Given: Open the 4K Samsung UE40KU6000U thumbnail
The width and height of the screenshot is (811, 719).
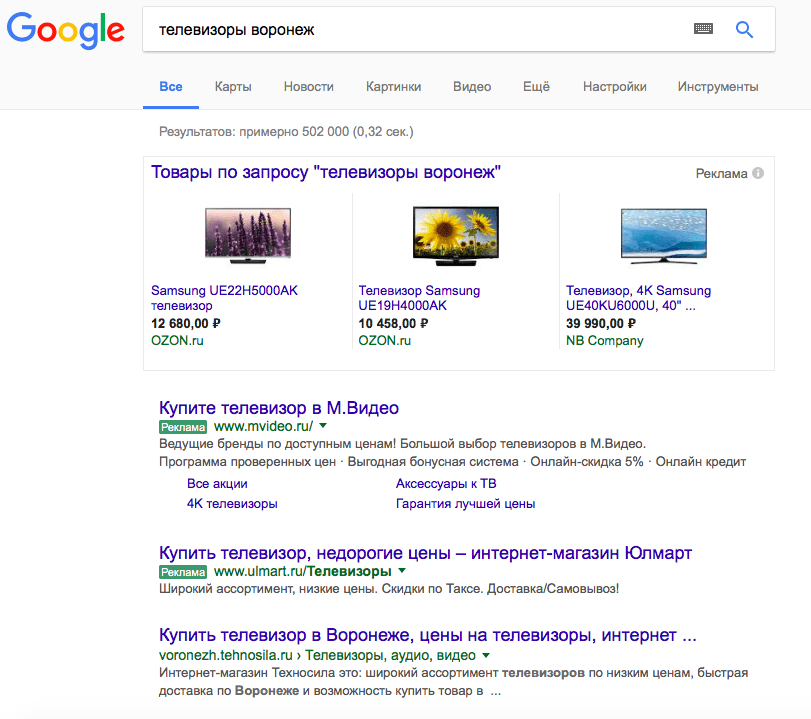Looking at the screenshot, I should [664, 236].
